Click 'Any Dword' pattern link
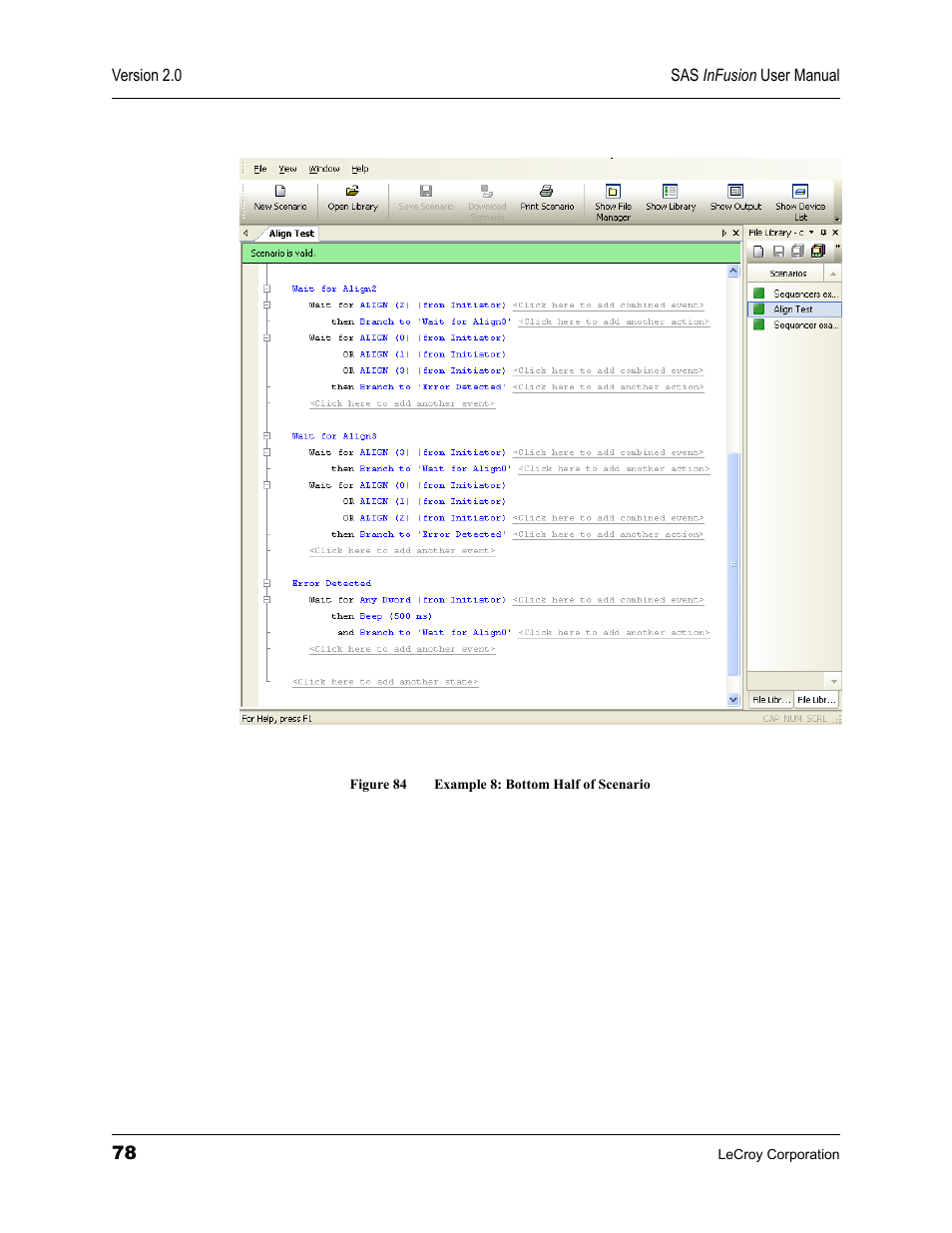Screen dimensions: 952x1233 coord(385,600)
